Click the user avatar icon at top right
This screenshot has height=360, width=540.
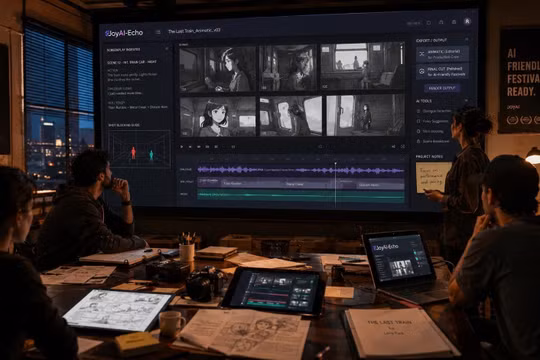467,21
